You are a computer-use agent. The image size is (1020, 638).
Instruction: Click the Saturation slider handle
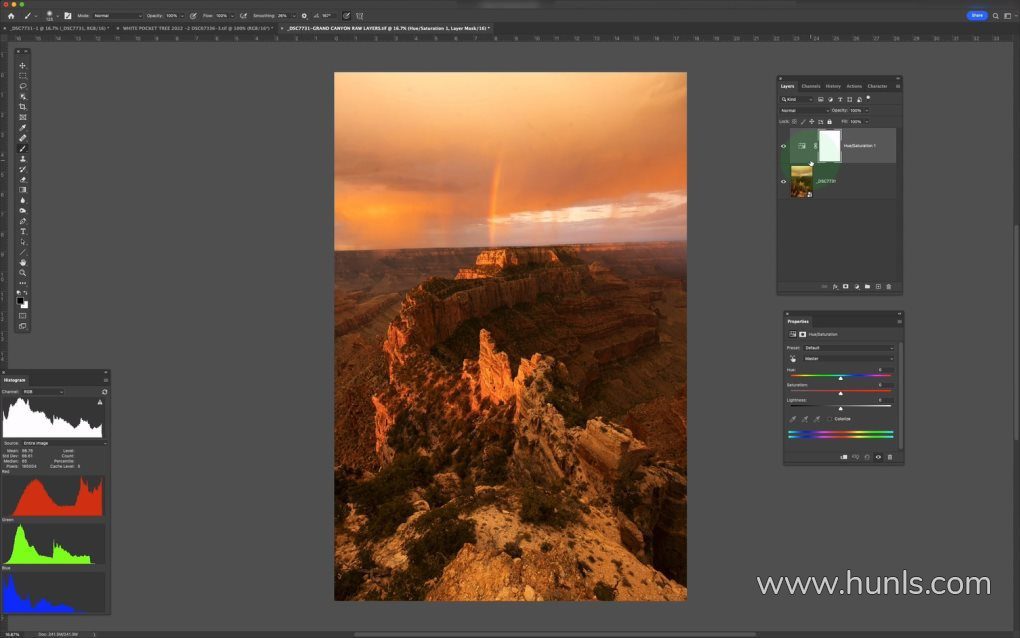pos(840,393)
